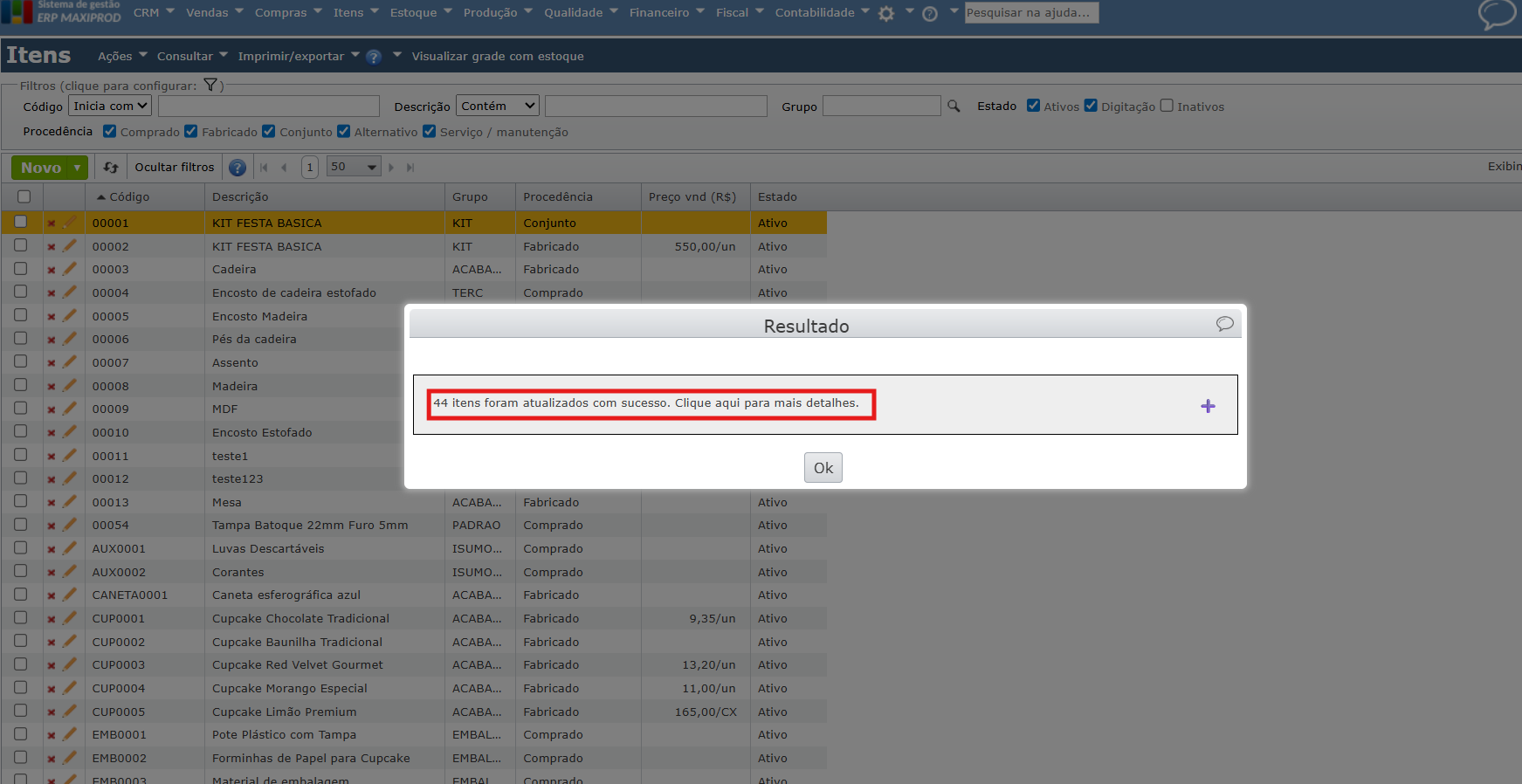Open the comment bubble in the Resultado dialog
Viewport: 1522px width, 784px height.
(x=1225, y=324)
